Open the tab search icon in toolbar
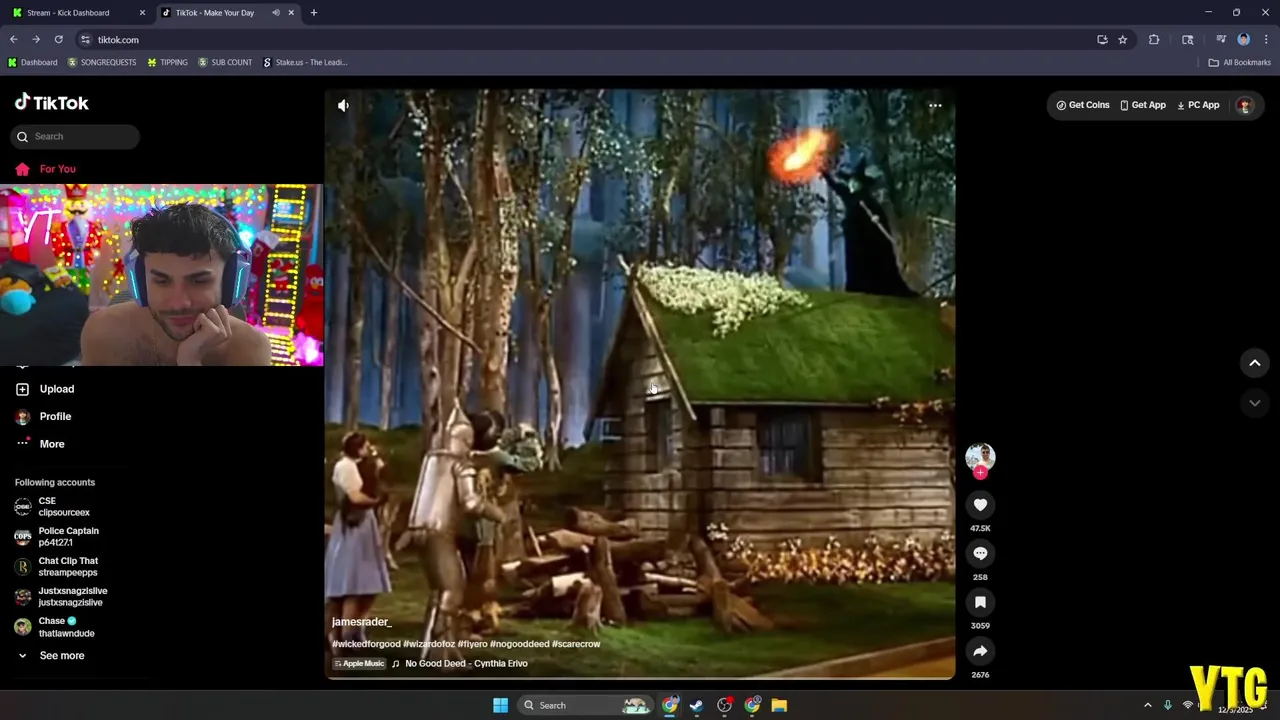1280x720 pixels. [x=1188, y=40]
